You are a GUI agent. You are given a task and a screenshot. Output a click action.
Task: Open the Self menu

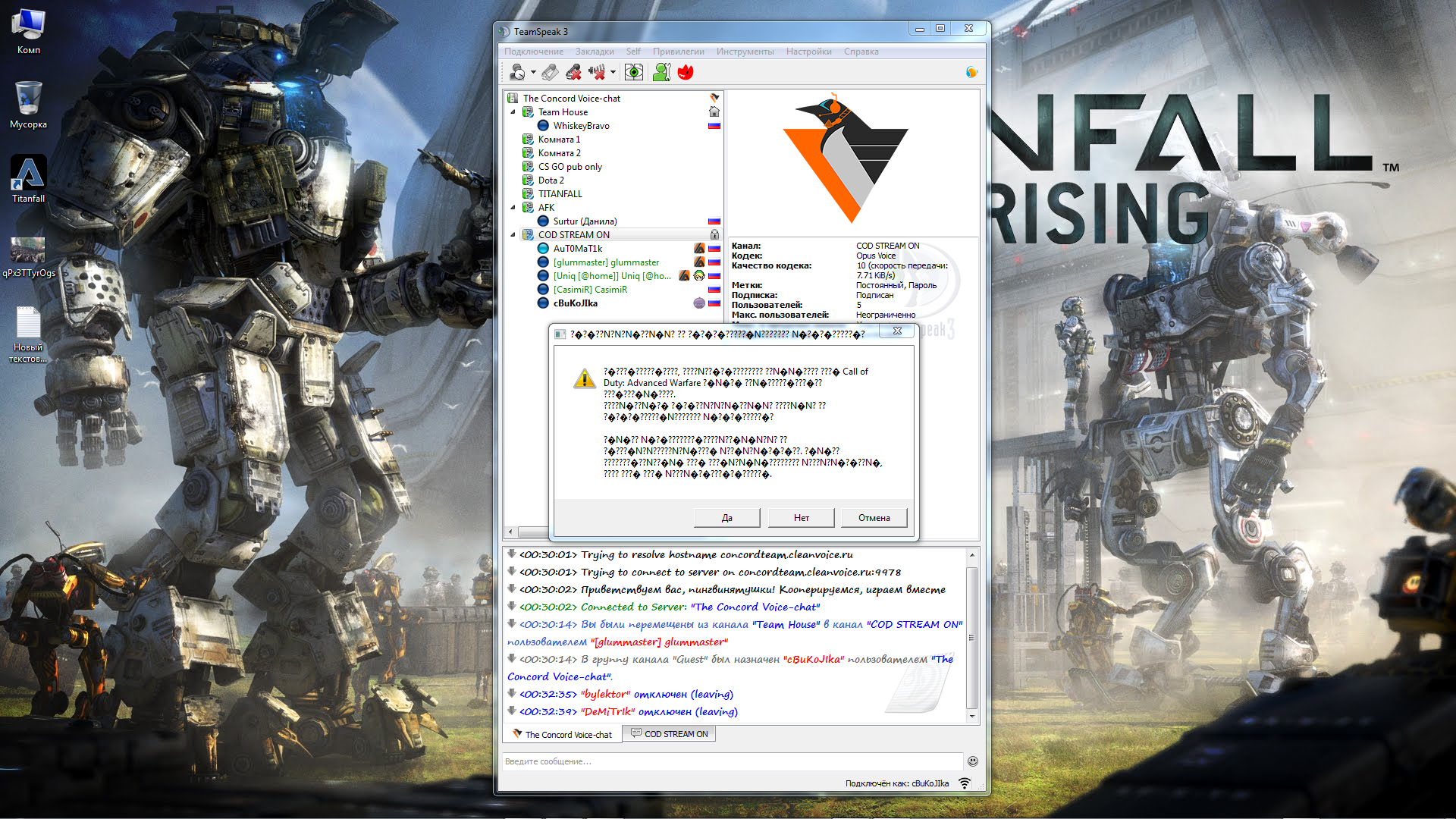(x=633, y=52)
